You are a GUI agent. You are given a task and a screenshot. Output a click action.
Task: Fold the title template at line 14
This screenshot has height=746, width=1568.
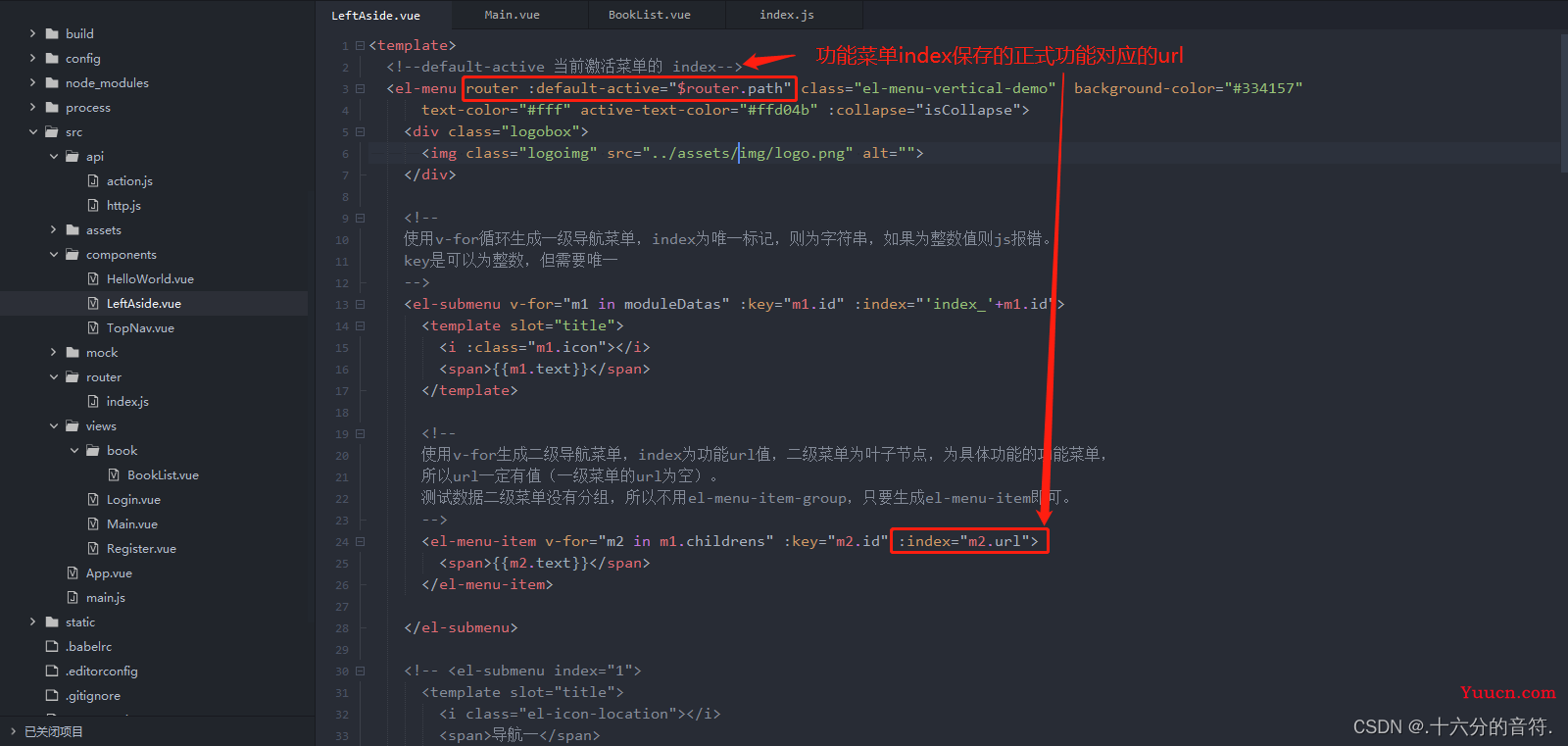[360, 325]
